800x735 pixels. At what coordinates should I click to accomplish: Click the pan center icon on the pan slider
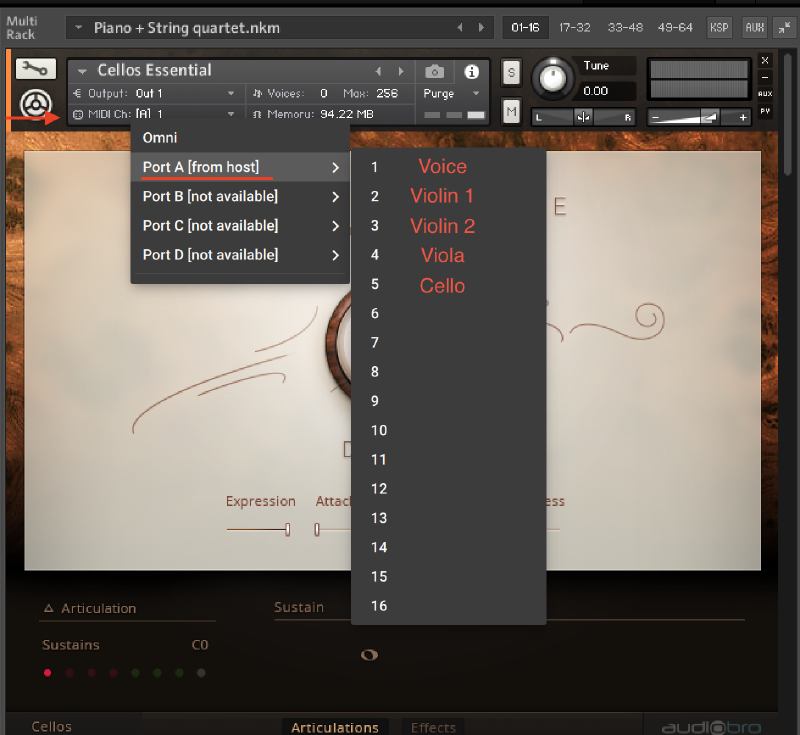coord(583,117)
